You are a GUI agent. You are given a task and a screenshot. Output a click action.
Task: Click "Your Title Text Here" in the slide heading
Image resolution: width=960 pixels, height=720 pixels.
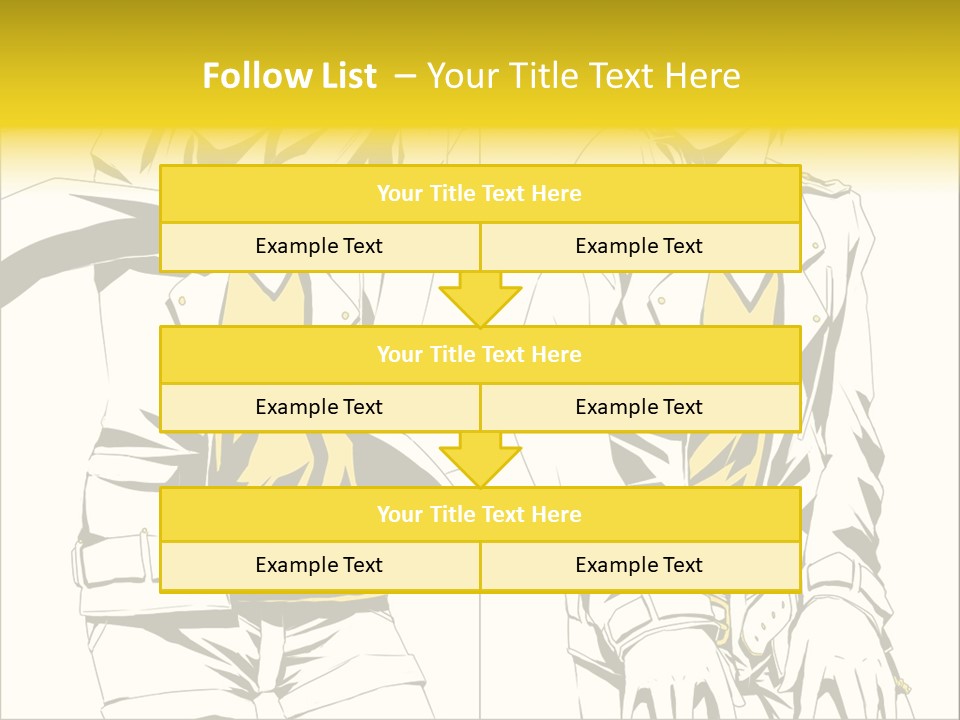583,76
